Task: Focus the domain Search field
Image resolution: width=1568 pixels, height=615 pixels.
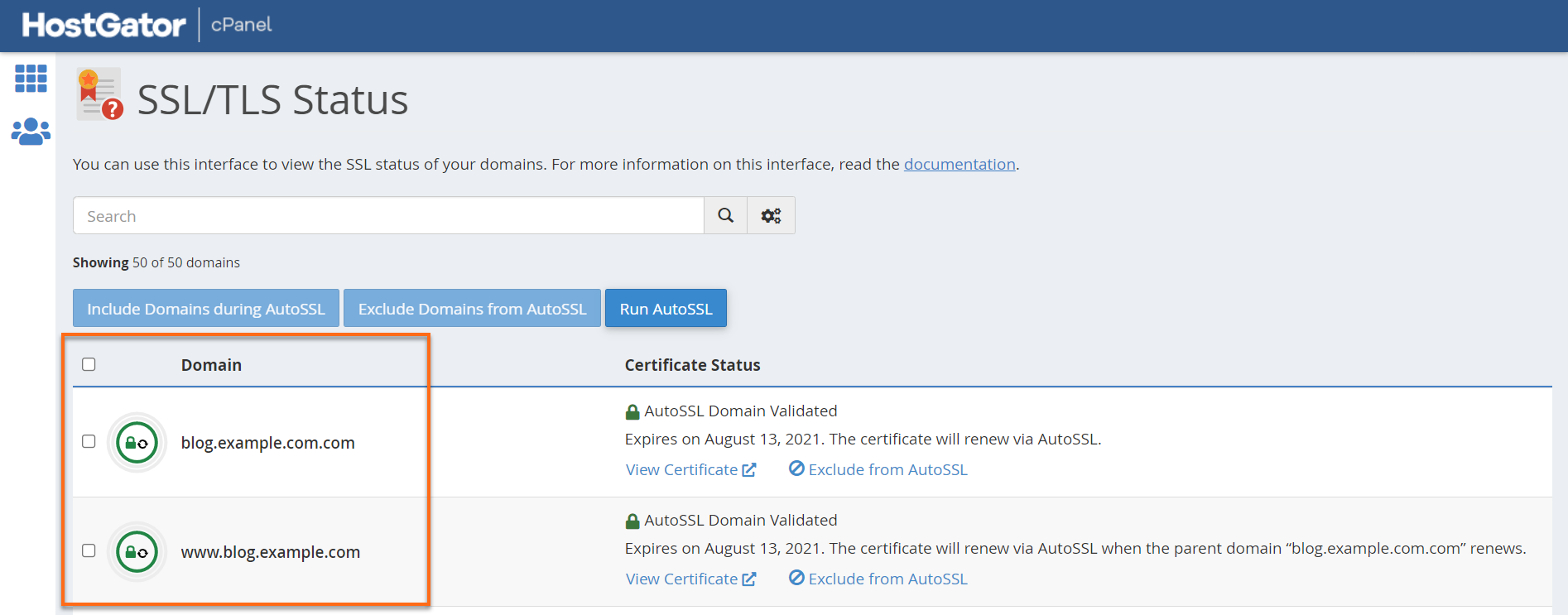Action: click(388, 215)
